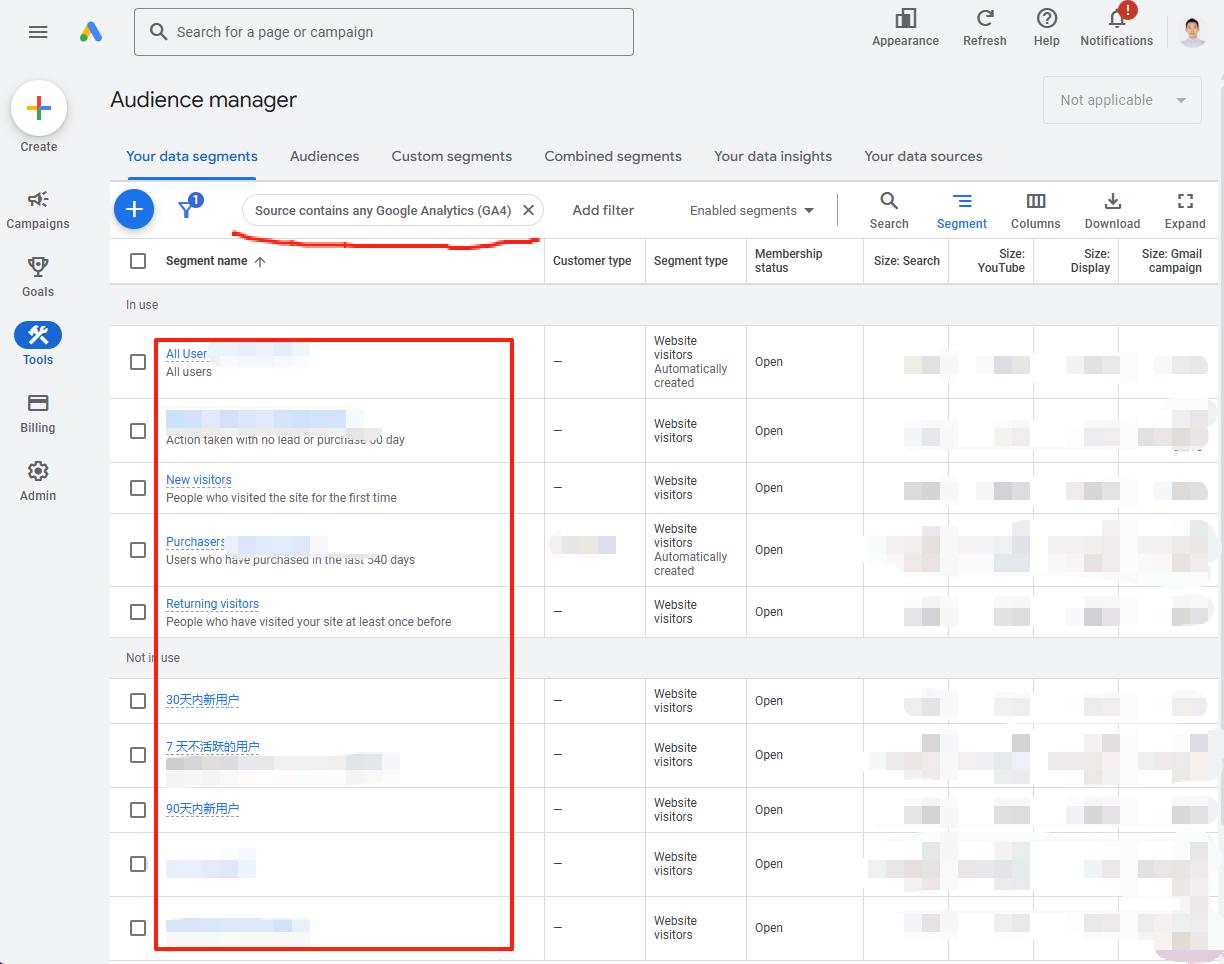Click the blue add segment plus button

134,210
